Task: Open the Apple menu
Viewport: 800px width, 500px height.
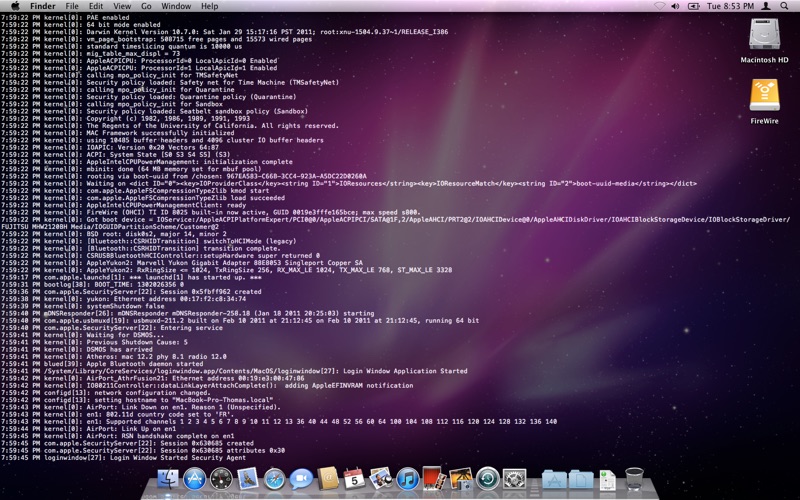Action: pos(15,6)
